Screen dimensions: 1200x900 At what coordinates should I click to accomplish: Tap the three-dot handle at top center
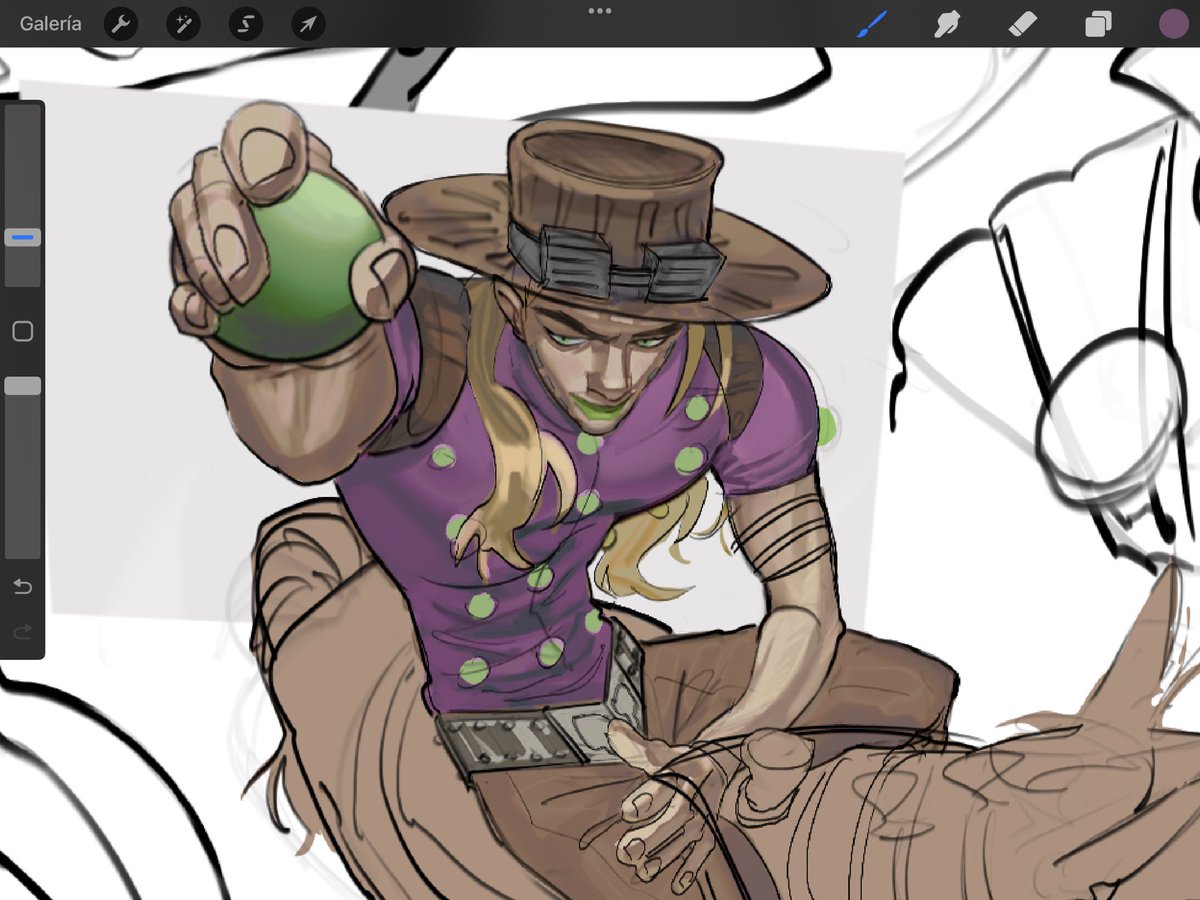click(x=600, y=10)
